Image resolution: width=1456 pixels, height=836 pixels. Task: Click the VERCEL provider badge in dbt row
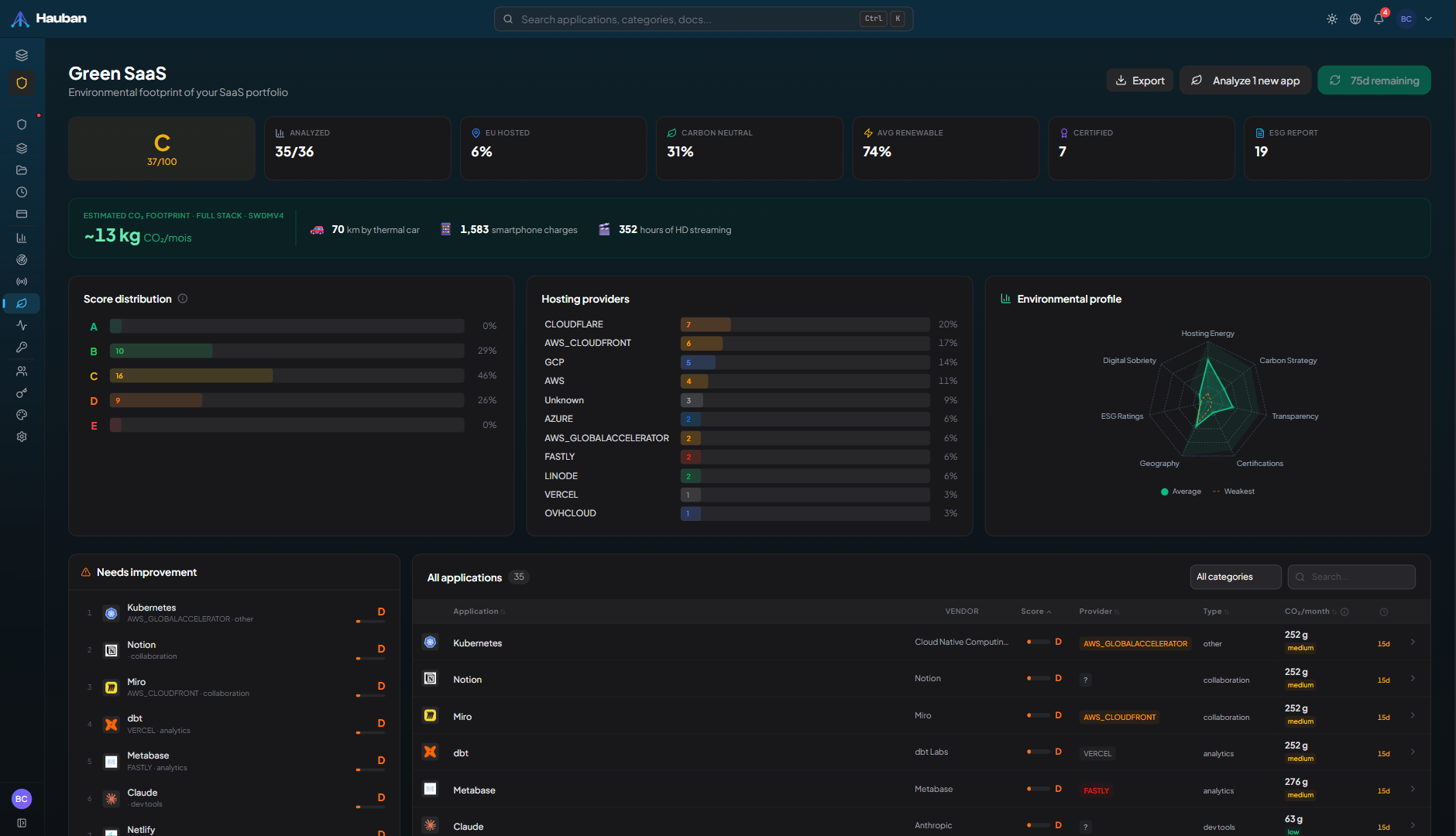coord(1097,753)
